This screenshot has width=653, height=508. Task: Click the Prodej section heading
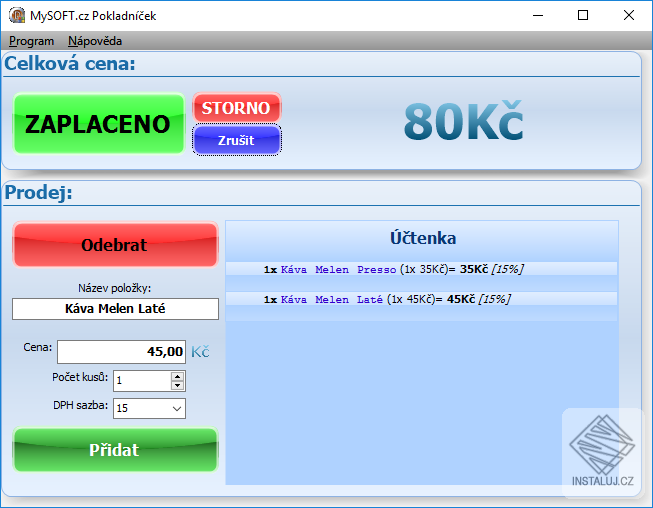(38, 192)
